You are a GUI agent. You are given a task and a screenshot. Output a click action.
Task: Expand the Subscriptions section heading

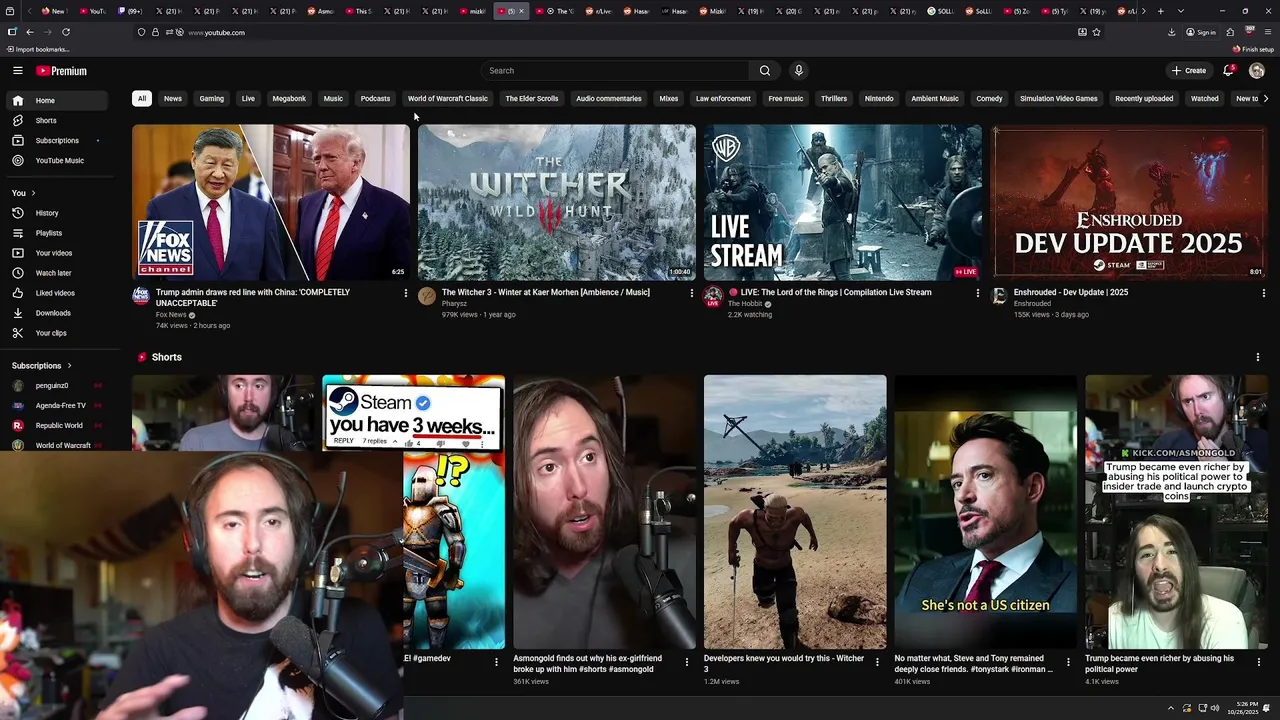(x=42, y=366)
